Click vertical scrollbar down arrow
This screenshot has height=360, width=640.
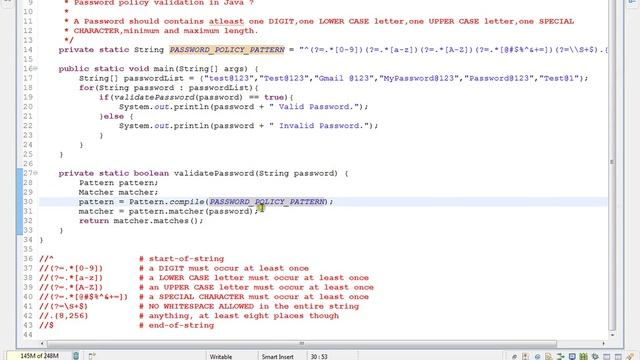pos(612,335)
